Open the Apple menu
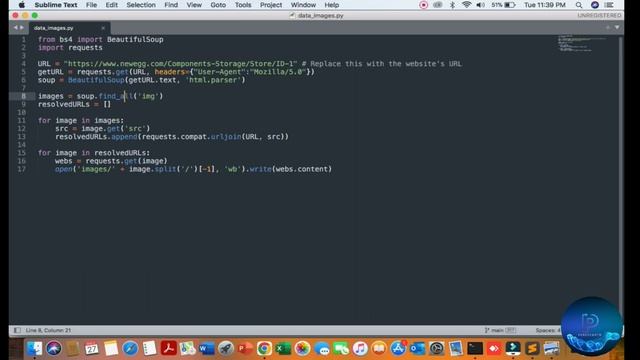 [22, 5]
